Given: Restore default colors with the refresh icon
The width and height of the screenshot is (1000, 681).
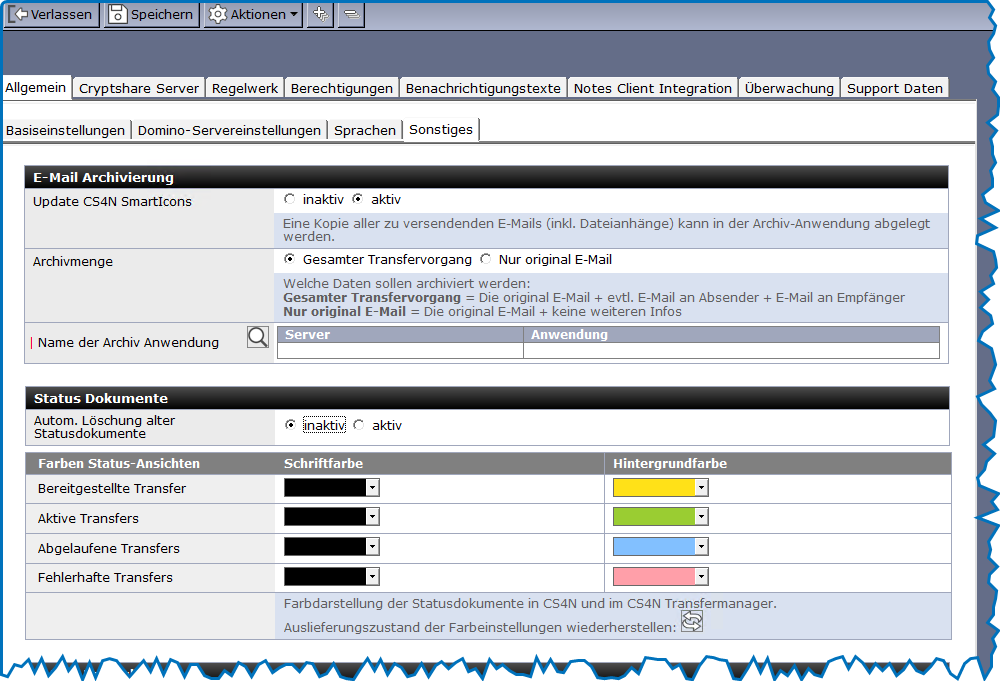Looking at the screenshot, I should click(692, 622).
